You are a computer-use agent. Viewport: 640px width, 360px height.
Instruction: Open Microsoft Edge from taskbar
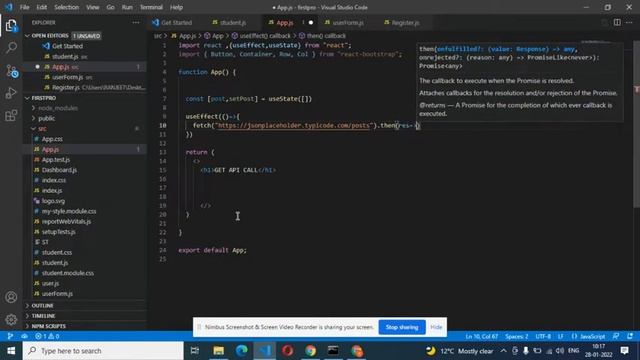[242, 351]
